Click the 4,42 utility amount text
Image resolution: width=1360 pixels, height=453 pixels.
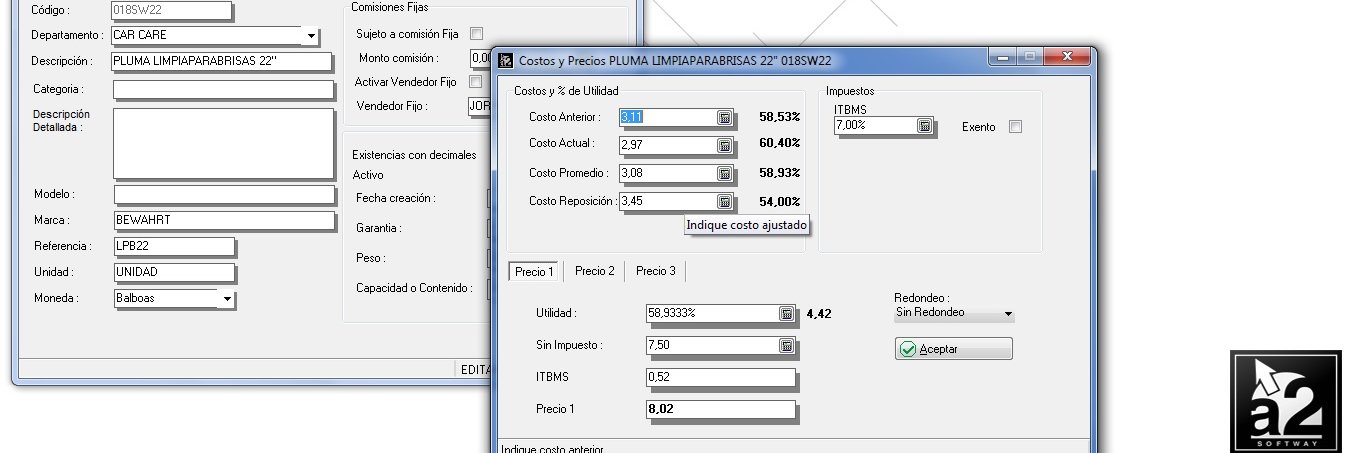point(819,314)
